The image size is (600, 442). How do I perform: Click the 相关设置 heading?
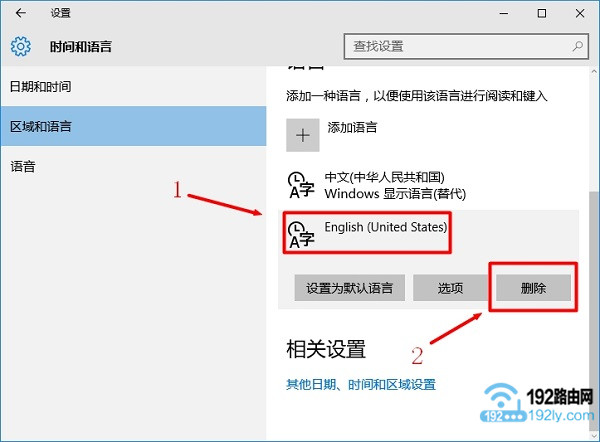coord(326,349)
